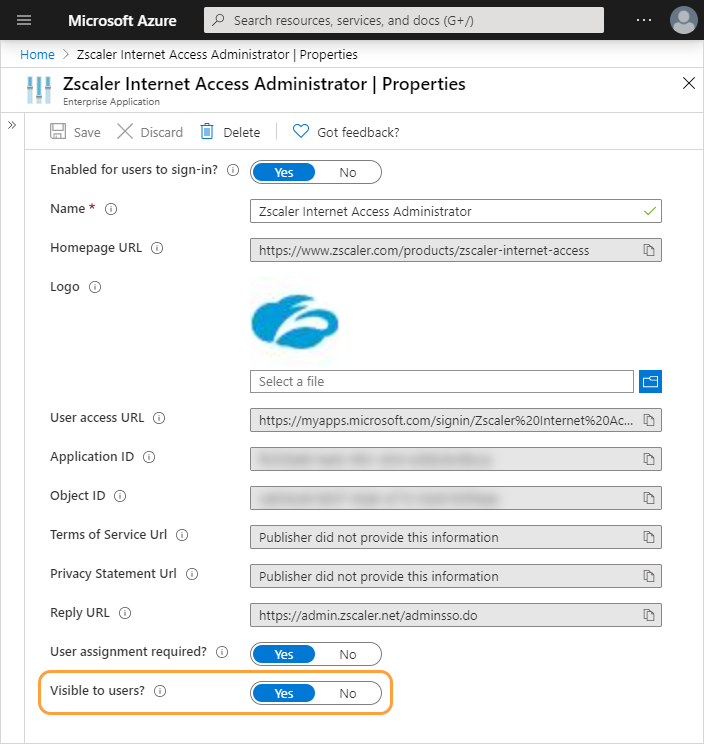Click the application Name text field
704x744 pixels.
445,211
